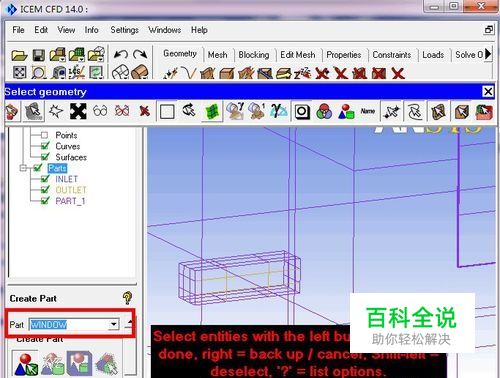
Task: Click select items in part icon
Action: pyautogui.click(x=346, y=111)
